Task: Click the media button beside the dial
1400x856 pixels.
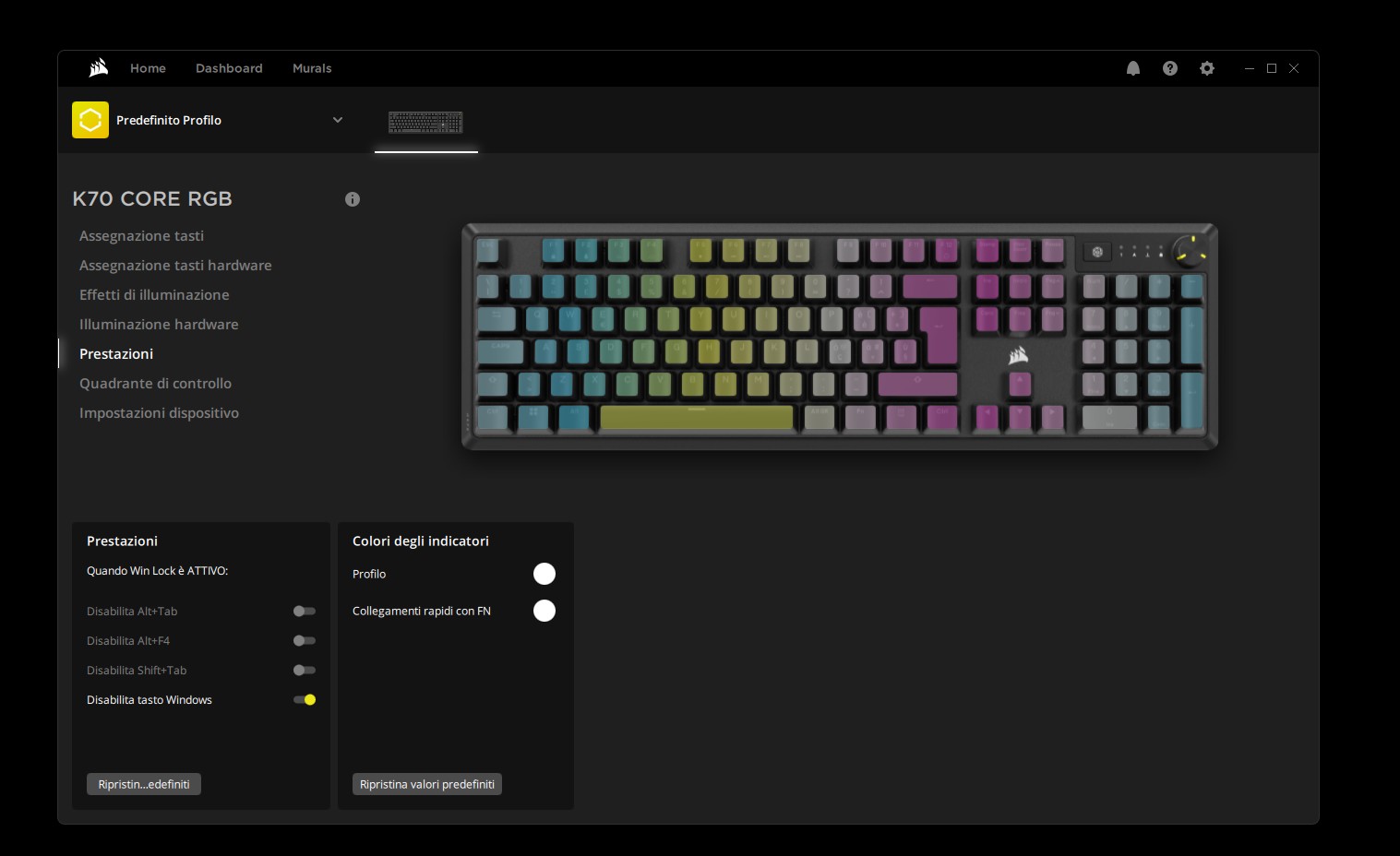Action: pos(1097,252)
